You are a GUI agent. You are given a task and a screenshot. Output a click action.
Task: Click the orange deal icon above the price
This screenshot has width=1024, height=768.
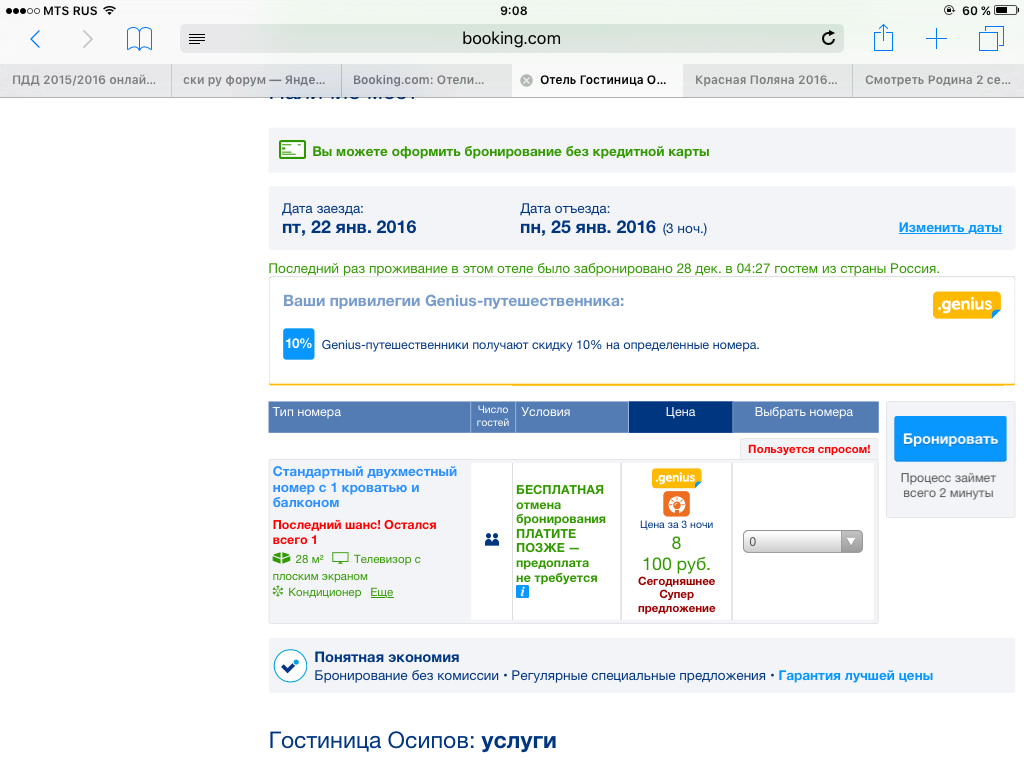click(677, 504)
